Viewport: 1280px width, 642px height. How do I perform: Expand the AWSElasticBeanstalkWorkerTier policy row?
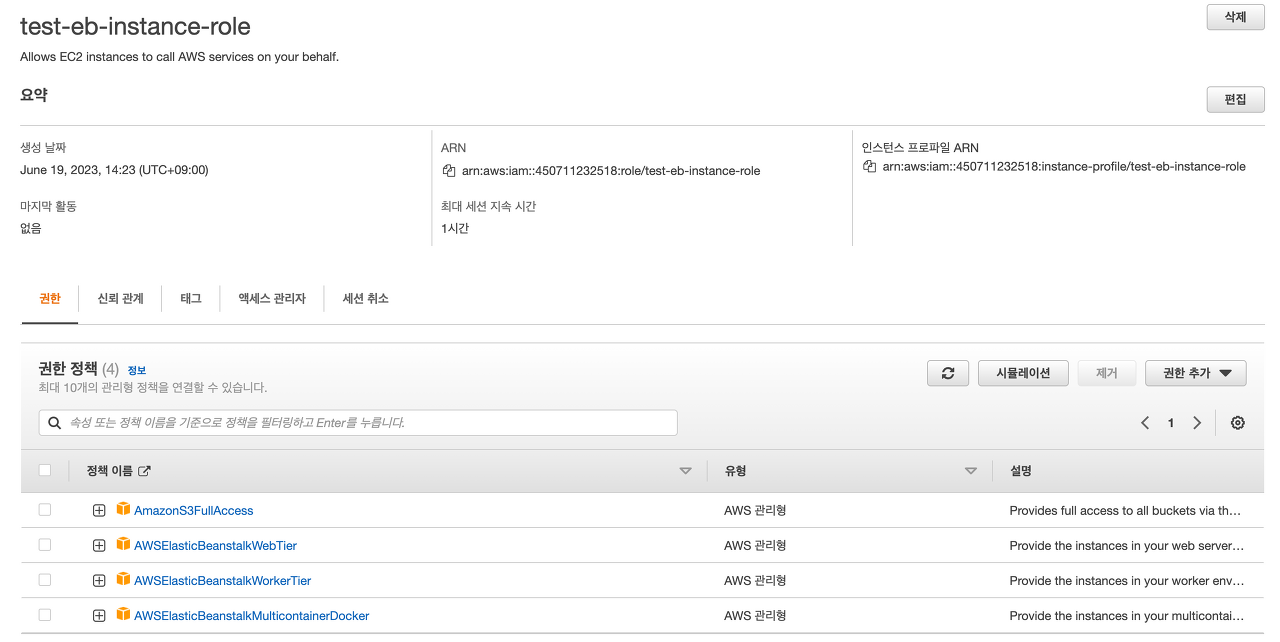point(99,580)
